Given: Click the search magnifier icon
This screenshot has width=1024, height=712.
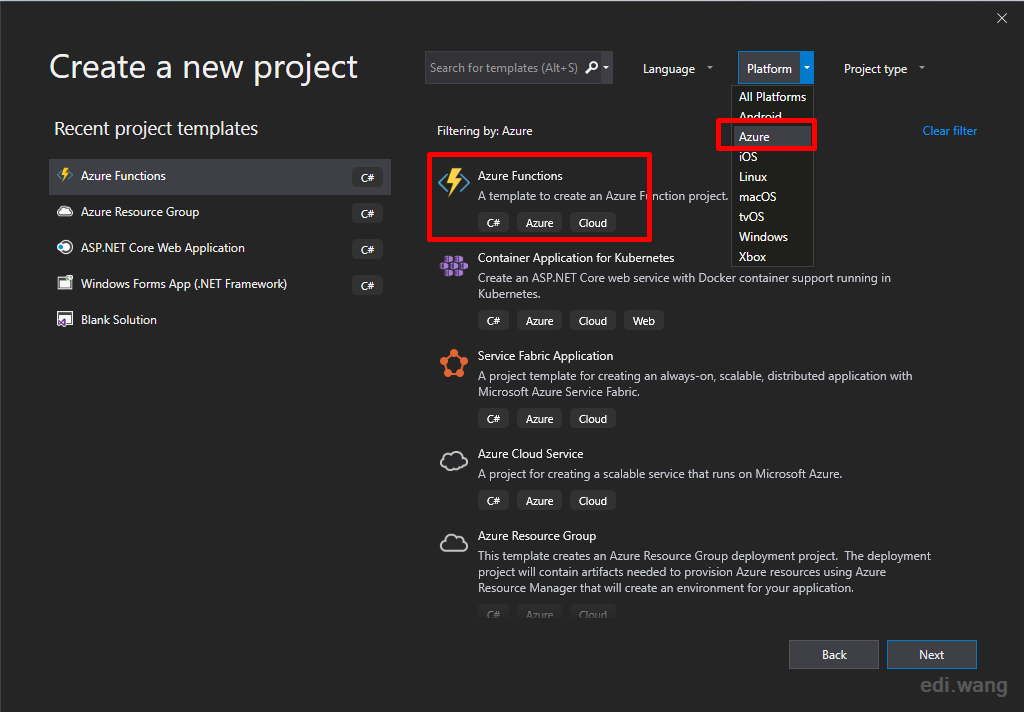Looking at the screenshot, I should (x=592, y=67).
